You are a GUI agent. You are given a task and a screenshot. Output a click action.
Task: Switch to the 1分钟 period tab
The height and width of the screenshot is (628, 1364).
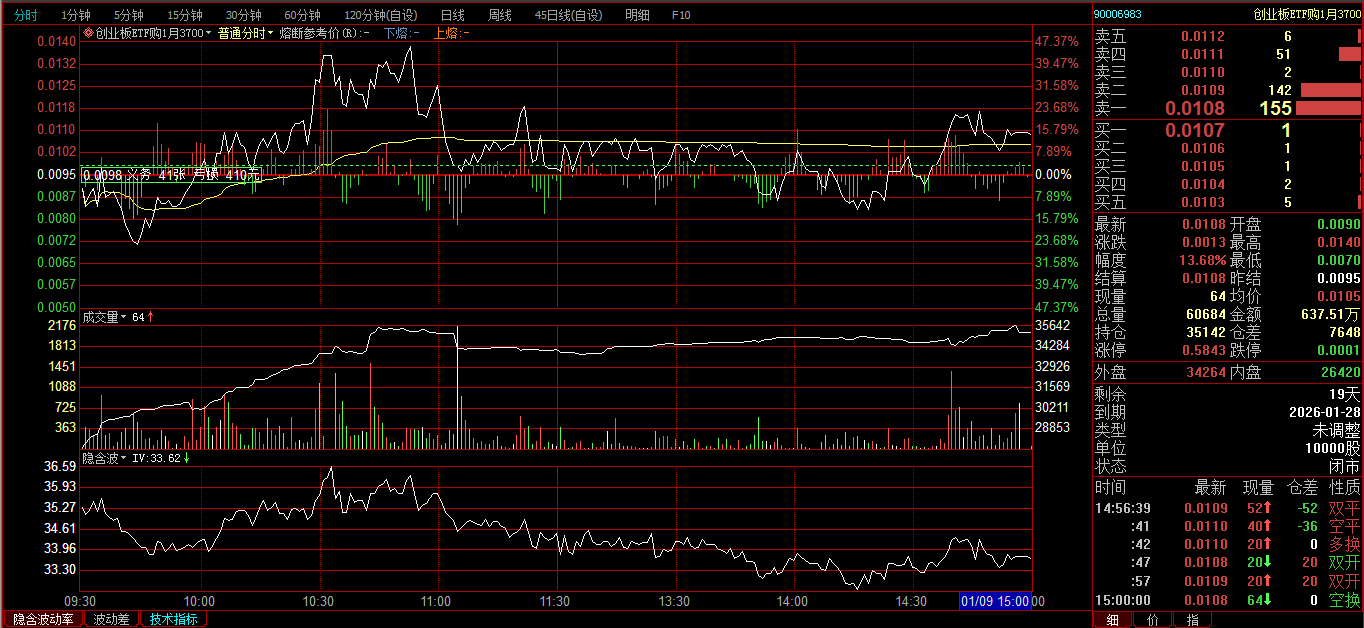click(x=75, y=15)
